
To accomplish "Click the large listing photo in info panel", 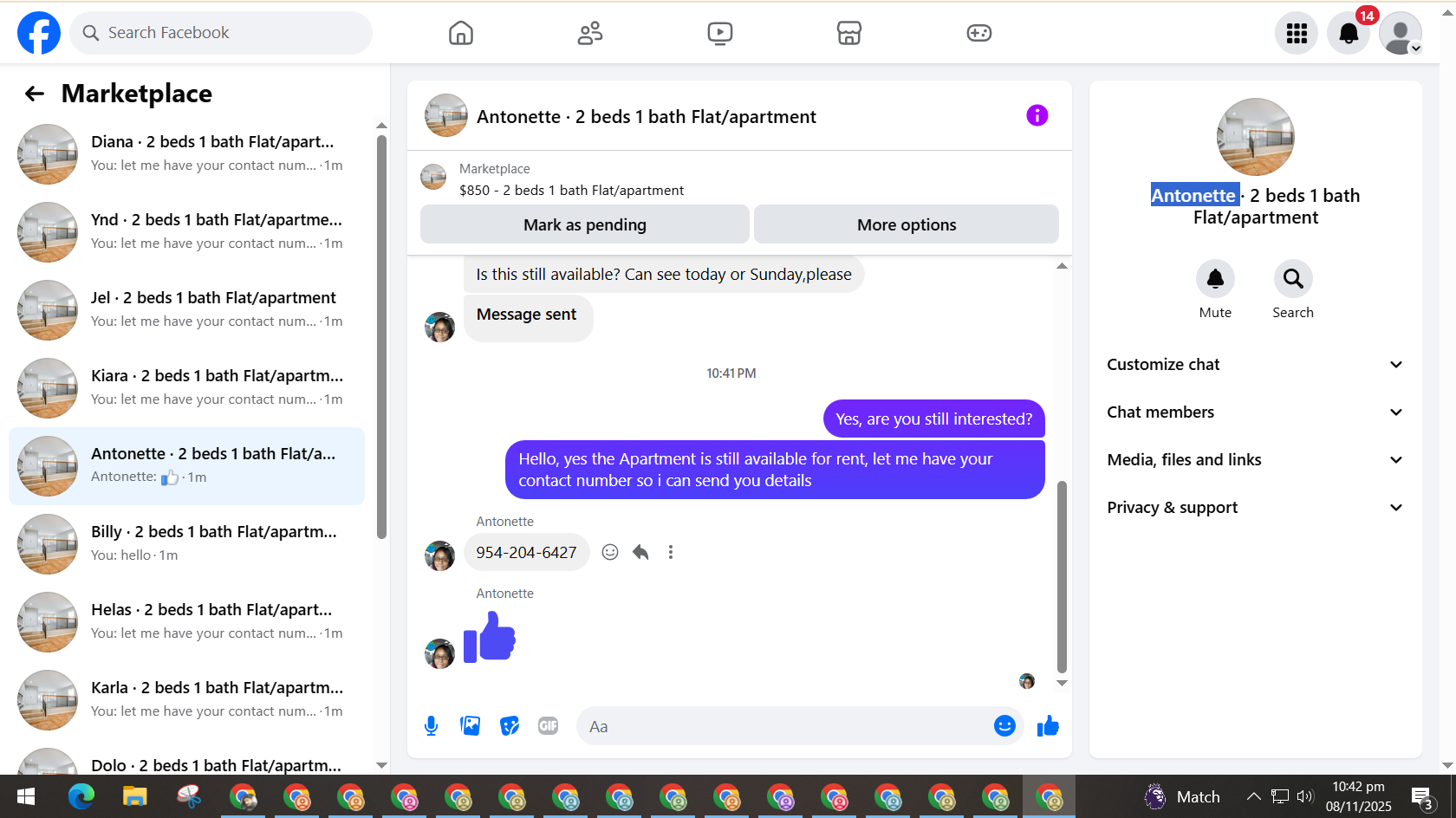I will [x=1256, y=137].
